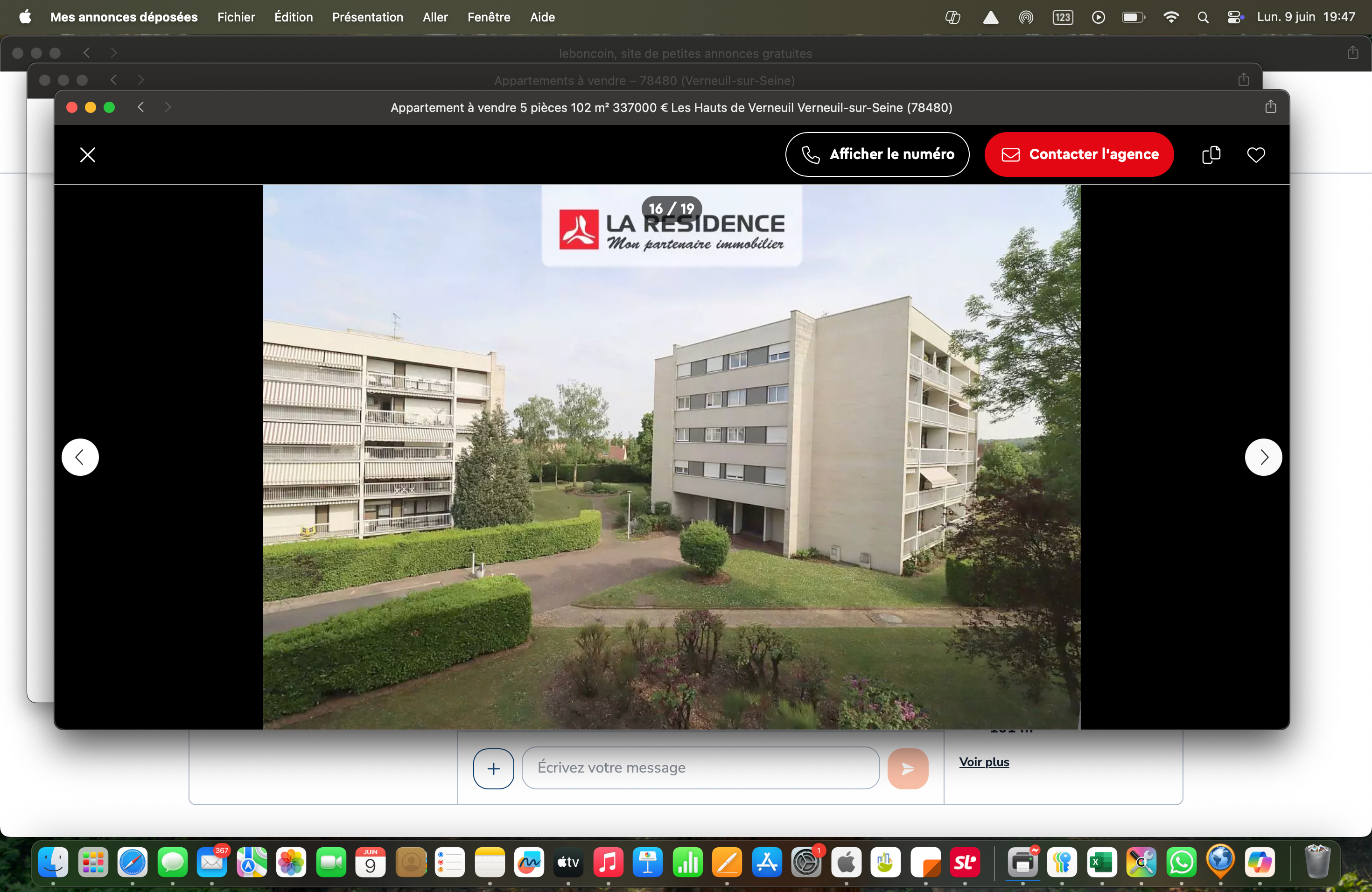The image size is (1372, 892).
Task: Click the plus attachment button in chat
Action: click(x=493, y=768)
